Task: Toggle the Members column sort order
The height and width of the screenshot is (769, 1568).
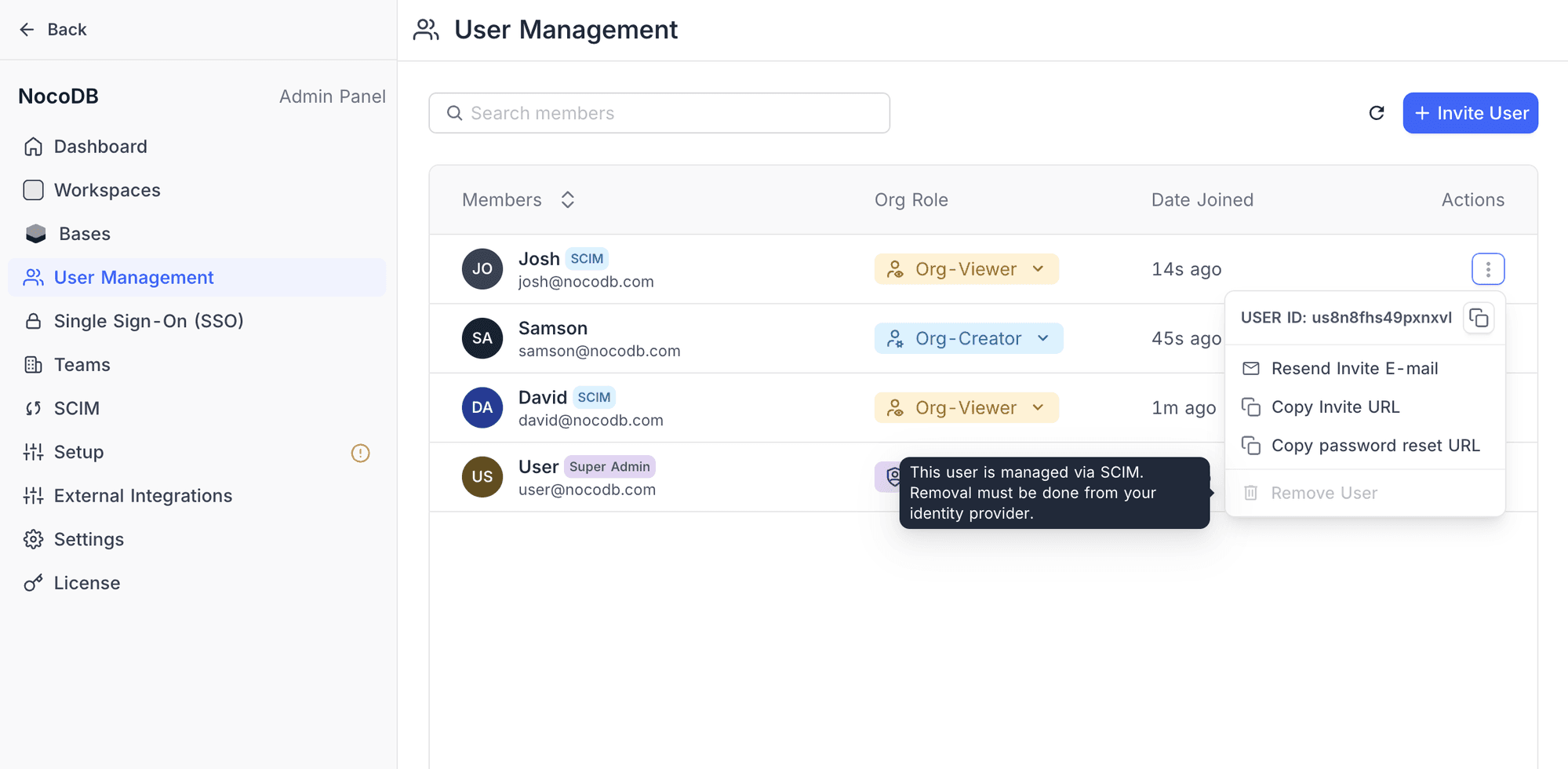Action: (567, 199)
